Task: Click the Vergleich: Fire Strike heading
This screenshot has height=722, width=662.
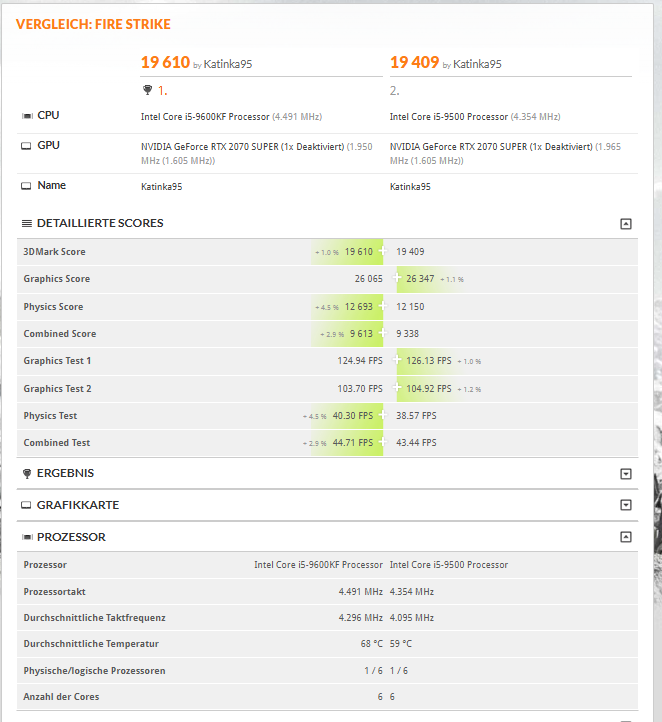Action: click(93, 24)
